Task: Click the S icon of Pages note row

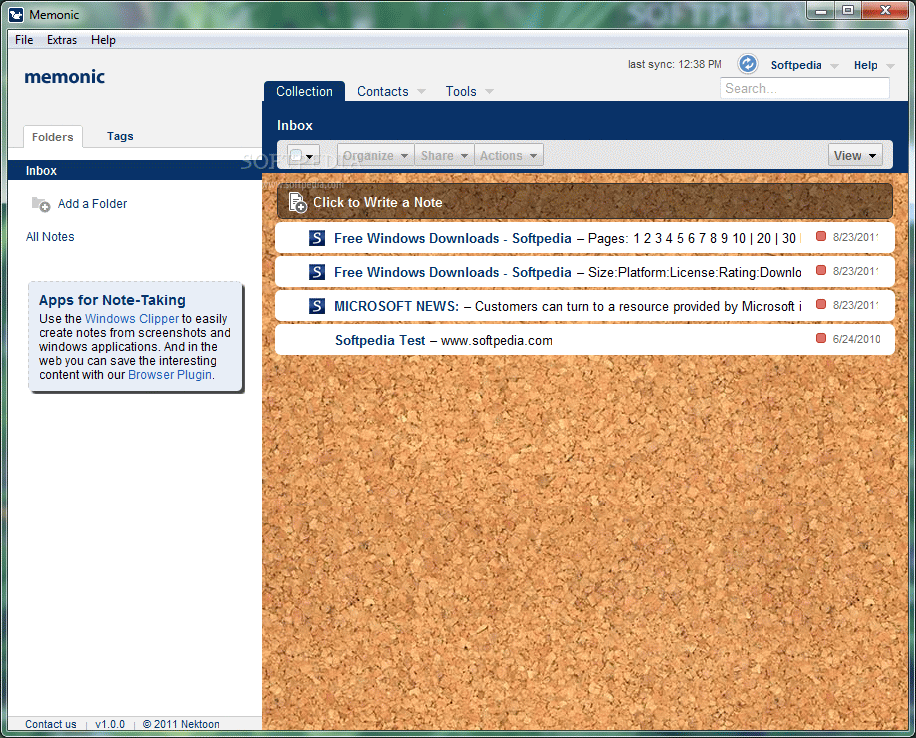Action: [x=317, y=238]
